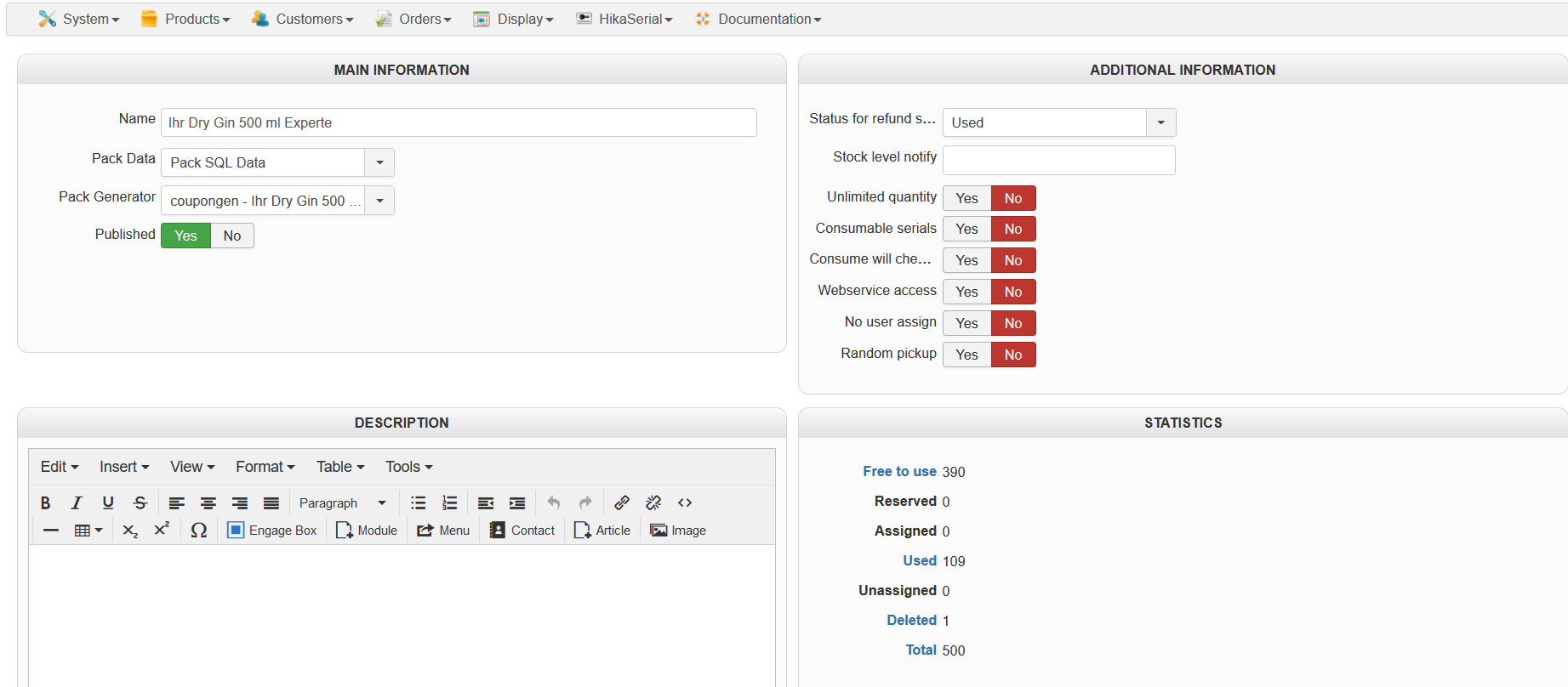Toggle underline formatting
Viewport: 1568px width, 687px height.
pos(108,502)
